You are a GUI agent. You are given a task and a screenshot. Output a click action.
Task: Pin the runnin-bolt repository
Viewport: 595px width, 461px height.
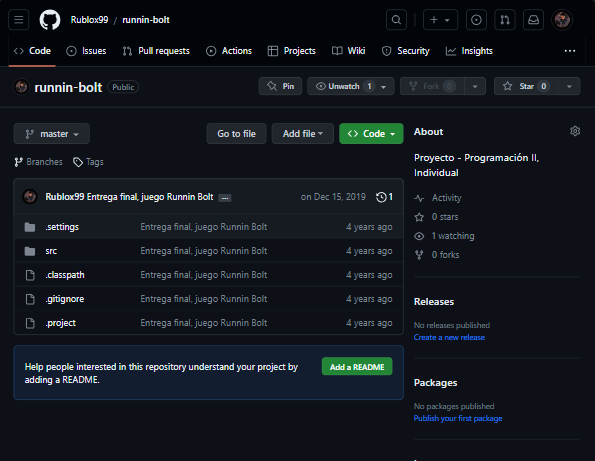(280, 86)
